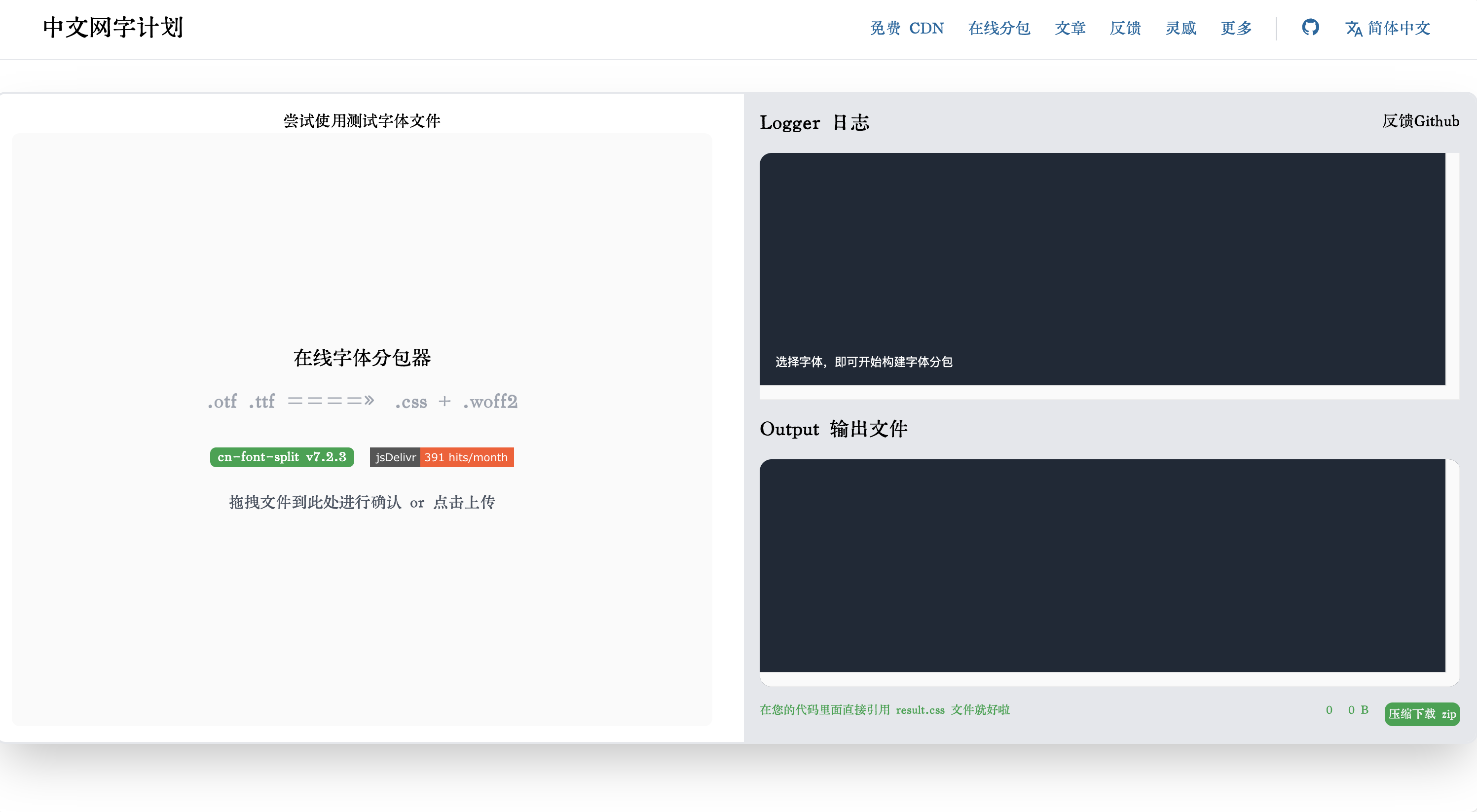Click the 中文网字计划 site title
1477x812 pixels.
point(113,28)
